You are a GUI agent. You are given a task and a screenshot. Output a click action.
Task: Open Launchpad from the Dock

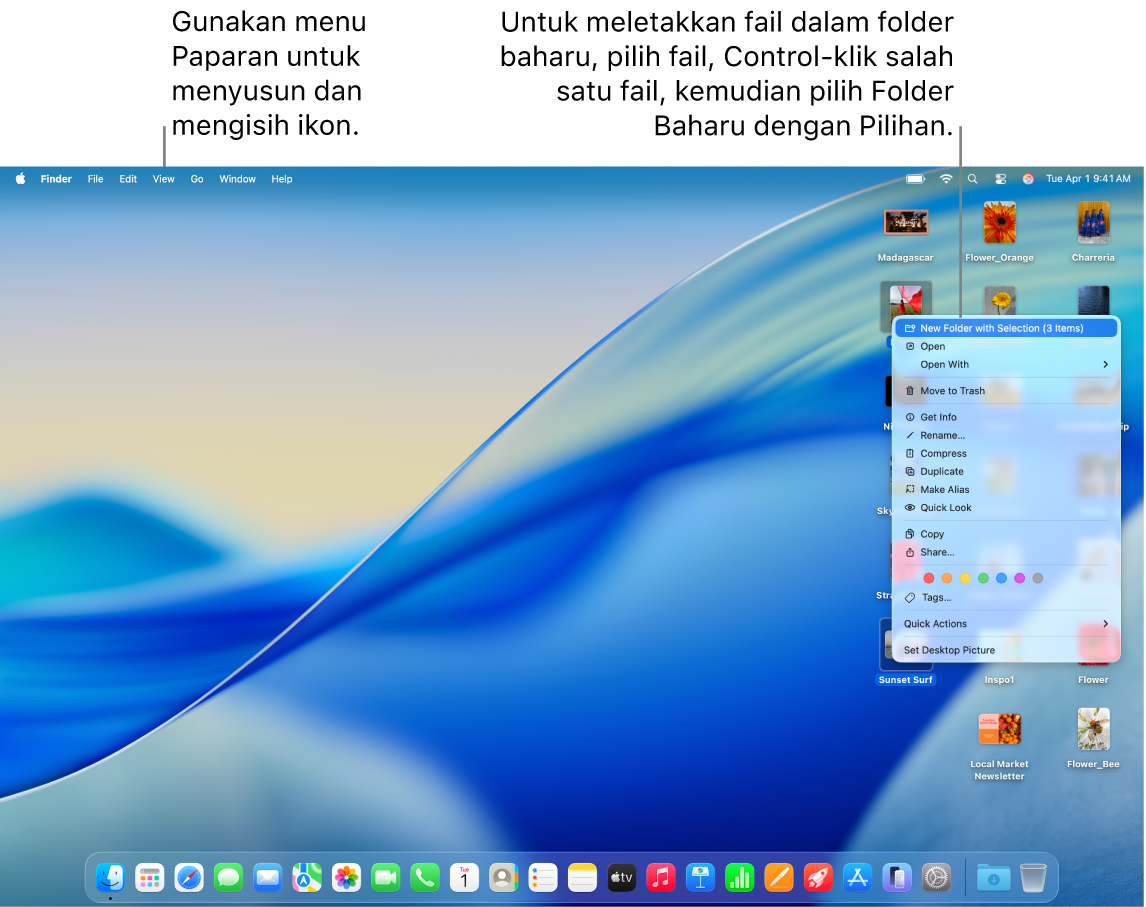pyautogui.click(x=150, y=877)
